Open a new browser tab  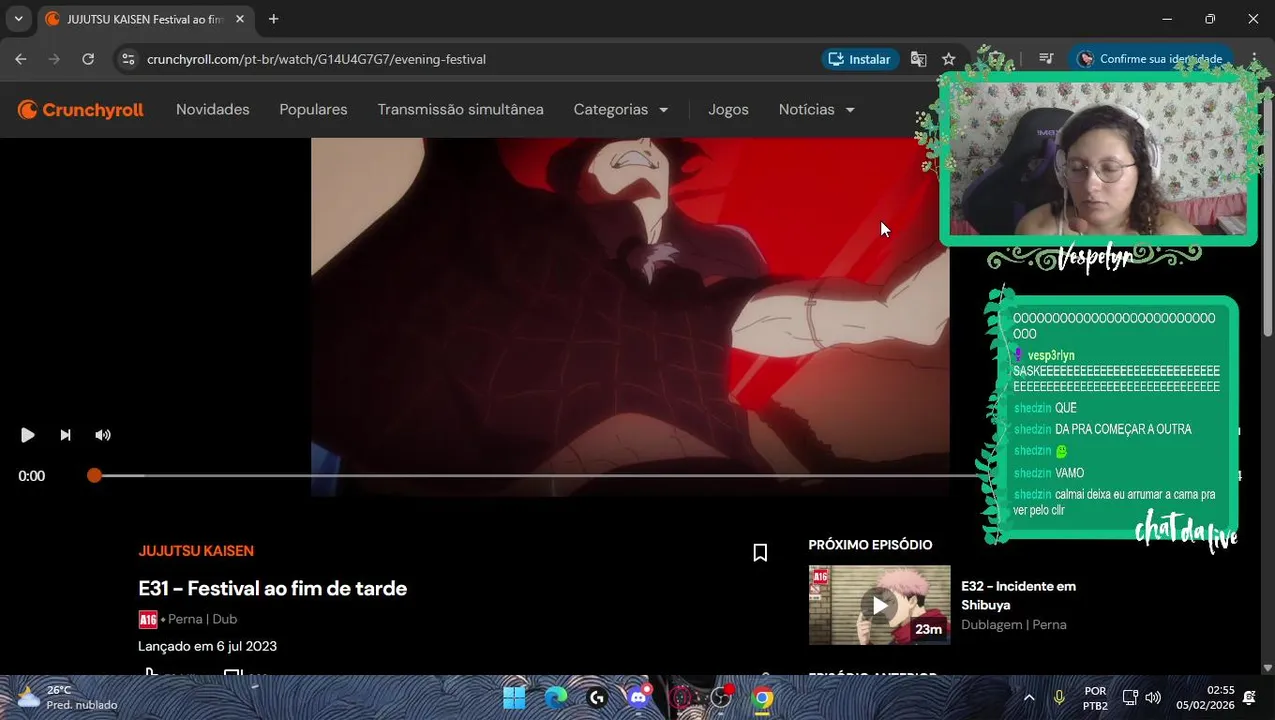273,19
